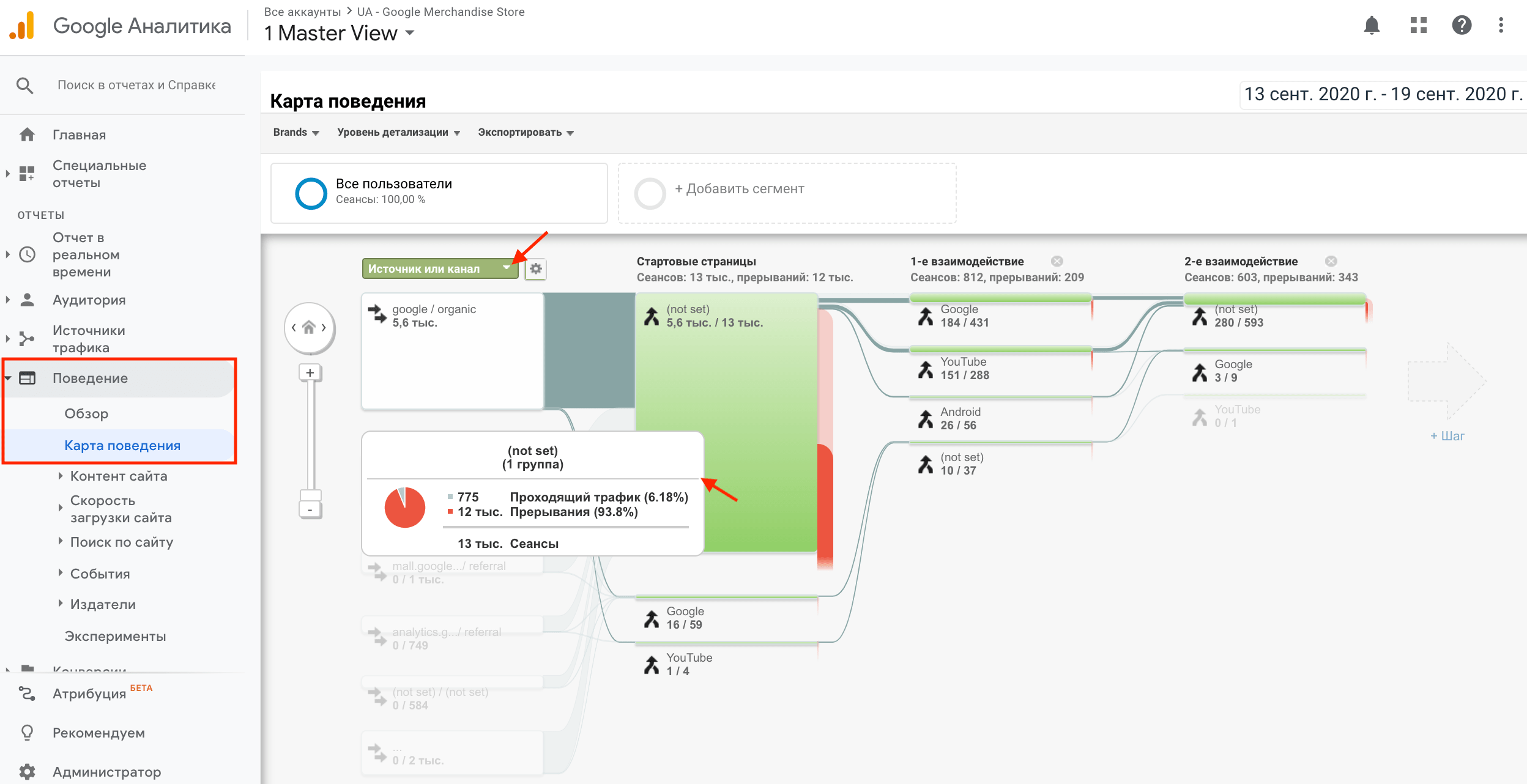Open flow dimension settings gear
Viewport: 1527px width, 784px height.
tap(536, 268)
